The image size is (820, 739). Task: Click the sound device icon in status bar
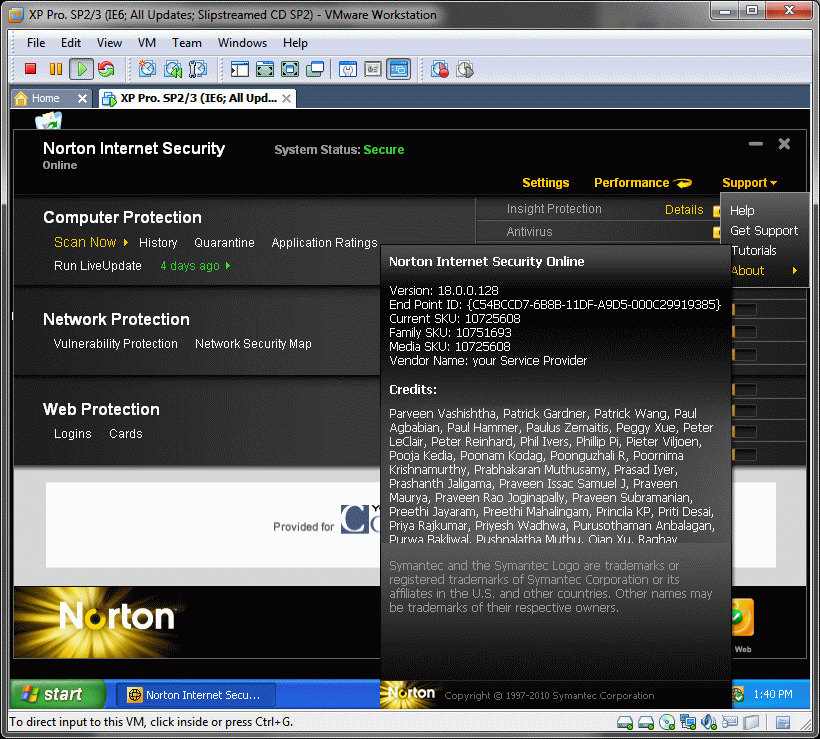(709, 722)
